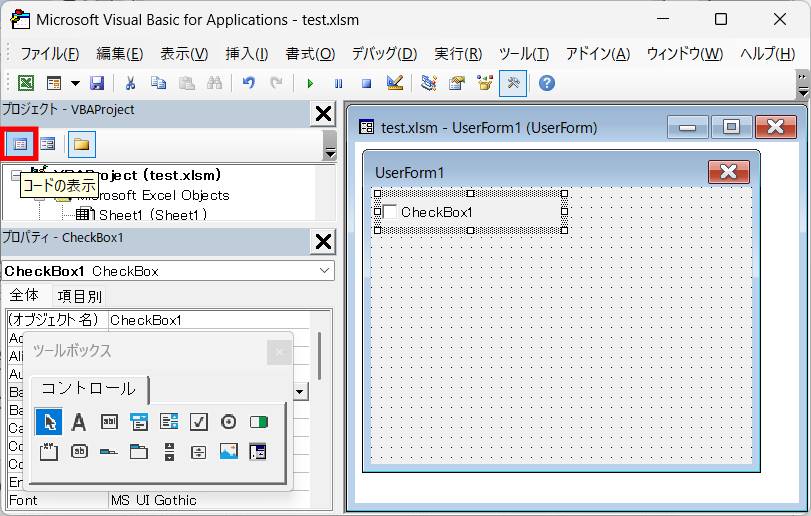Select the ScrollBar tool in the toolbox
The height and width of the screenshot is (516, 811).
[169, 451]
